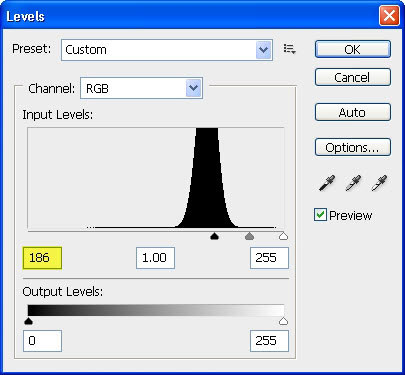Image resolution: width=405 pixels, height=375 pixels.
Task: Click the output white level slider
Action: coord(283,321)
